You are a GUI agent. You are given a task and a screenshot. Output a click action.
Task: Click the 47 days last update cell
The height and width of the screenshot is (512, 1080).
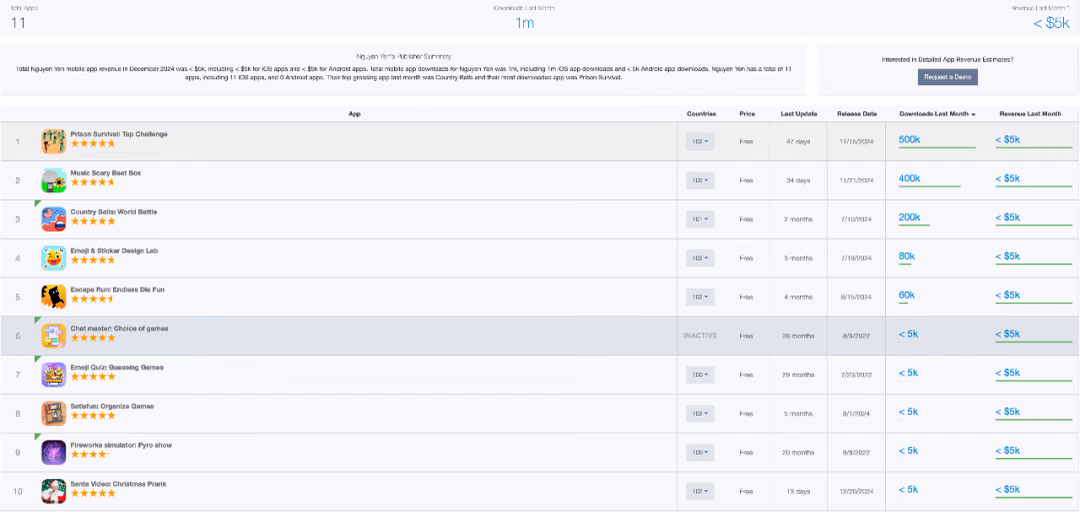point(798,141)
